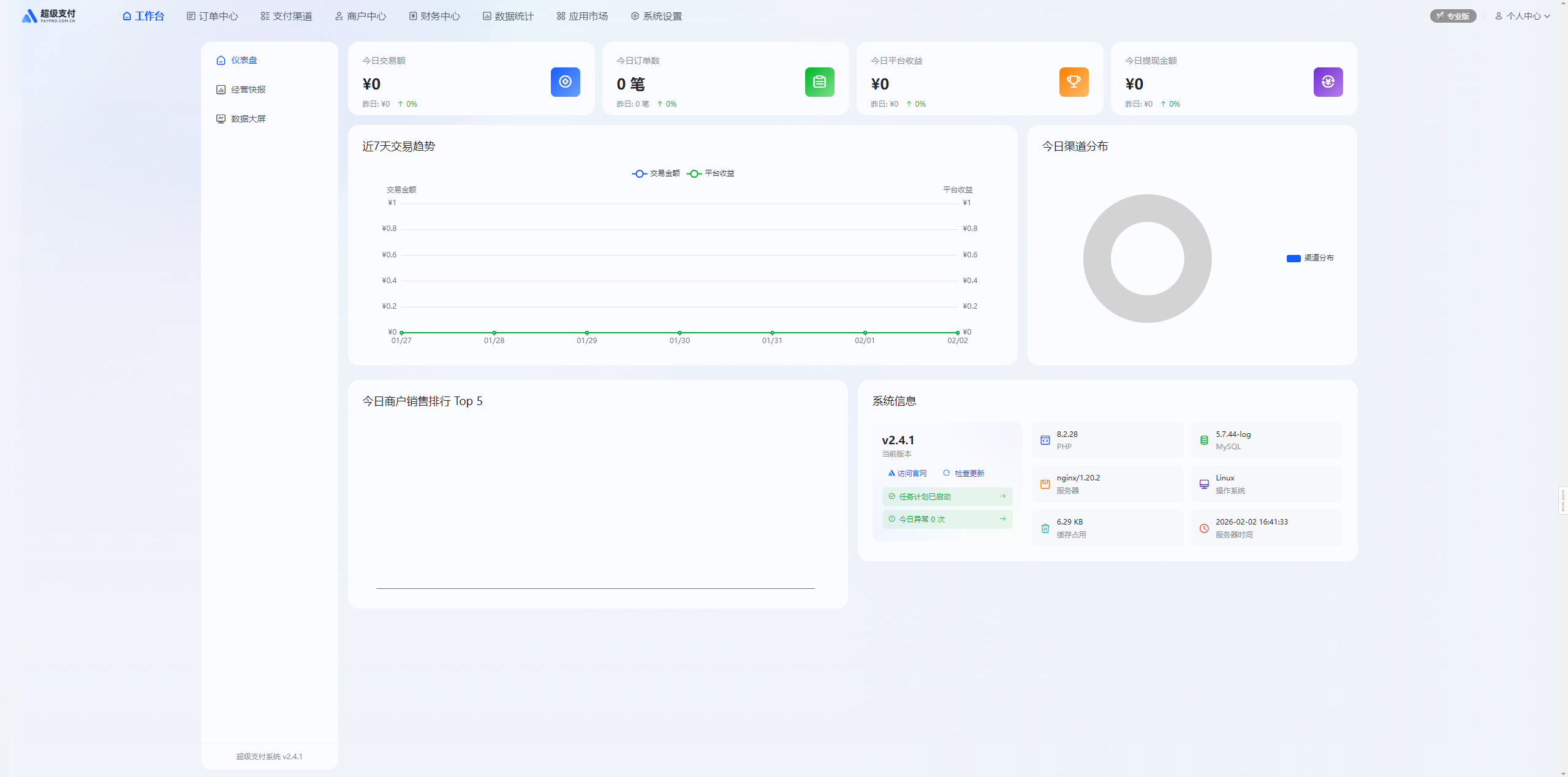
Task: Open 订单中心 from top navigation
Action: click(x=213, y=16)
